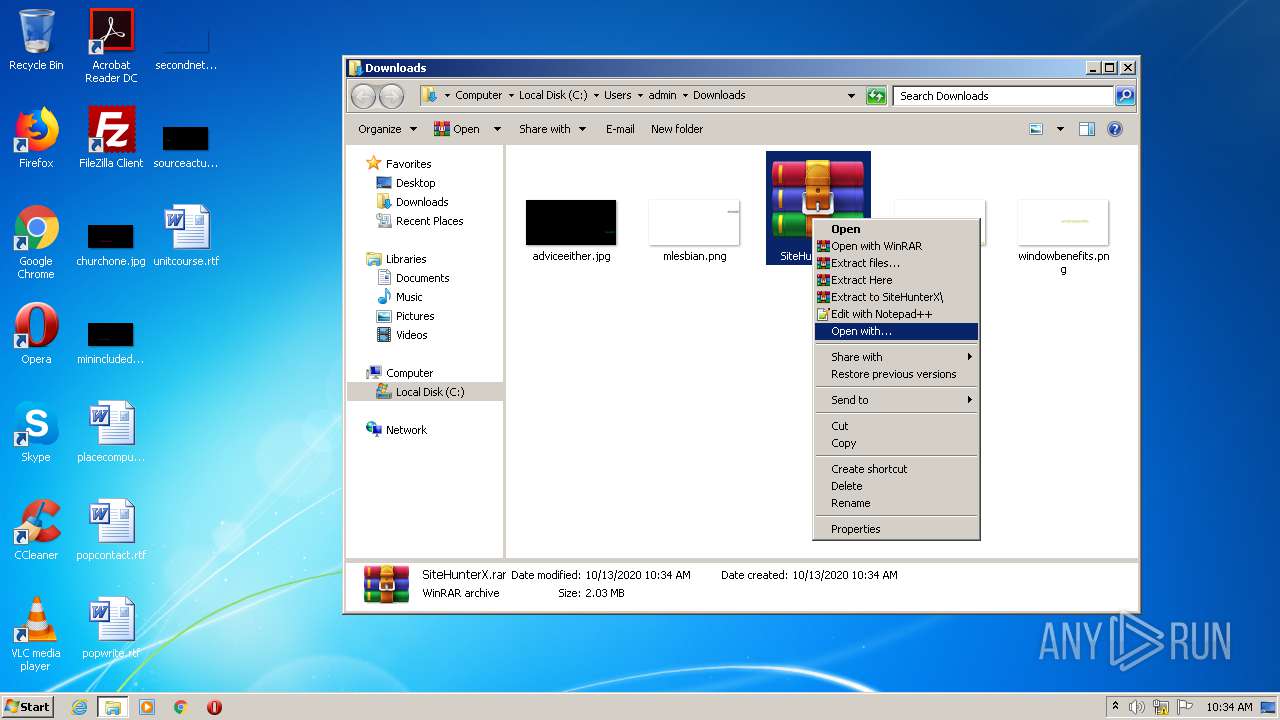1280x720 pixels.
Task: Choose Rename in context menu
Action: coord(896,503)
